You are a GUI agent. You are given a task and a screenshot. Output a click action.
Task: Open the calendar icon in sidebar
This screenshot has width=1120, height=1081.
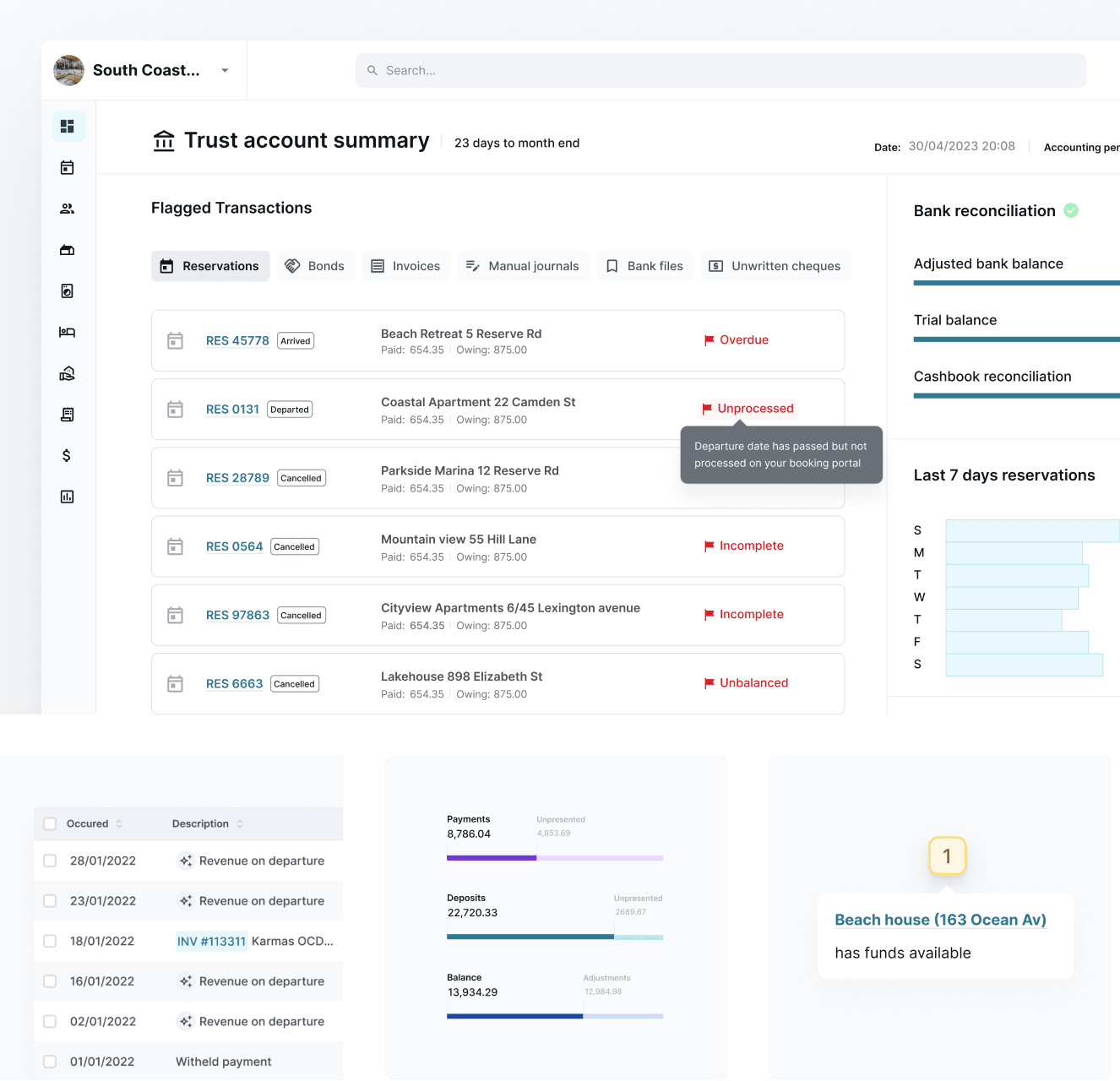68,167
